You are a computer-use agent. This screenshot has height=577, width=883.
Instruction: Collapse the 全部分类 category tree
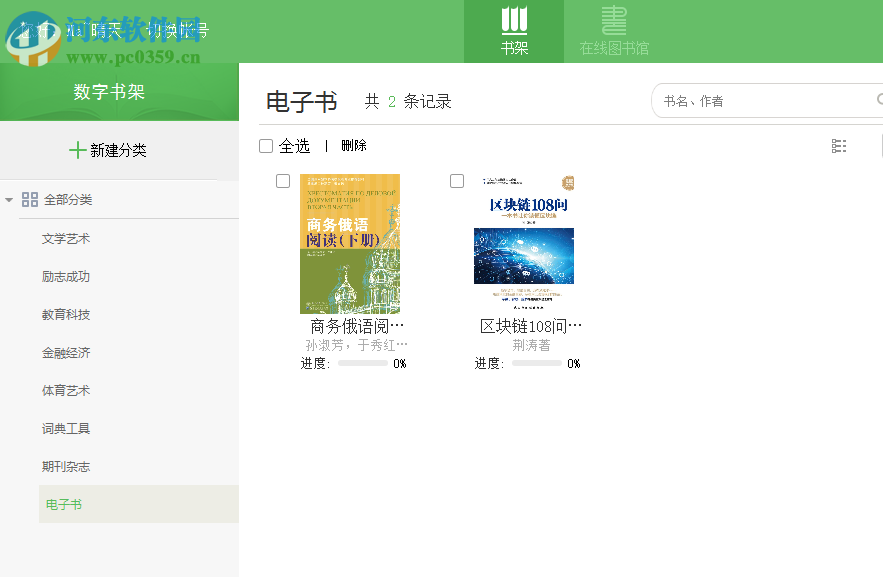click(10, 199)
